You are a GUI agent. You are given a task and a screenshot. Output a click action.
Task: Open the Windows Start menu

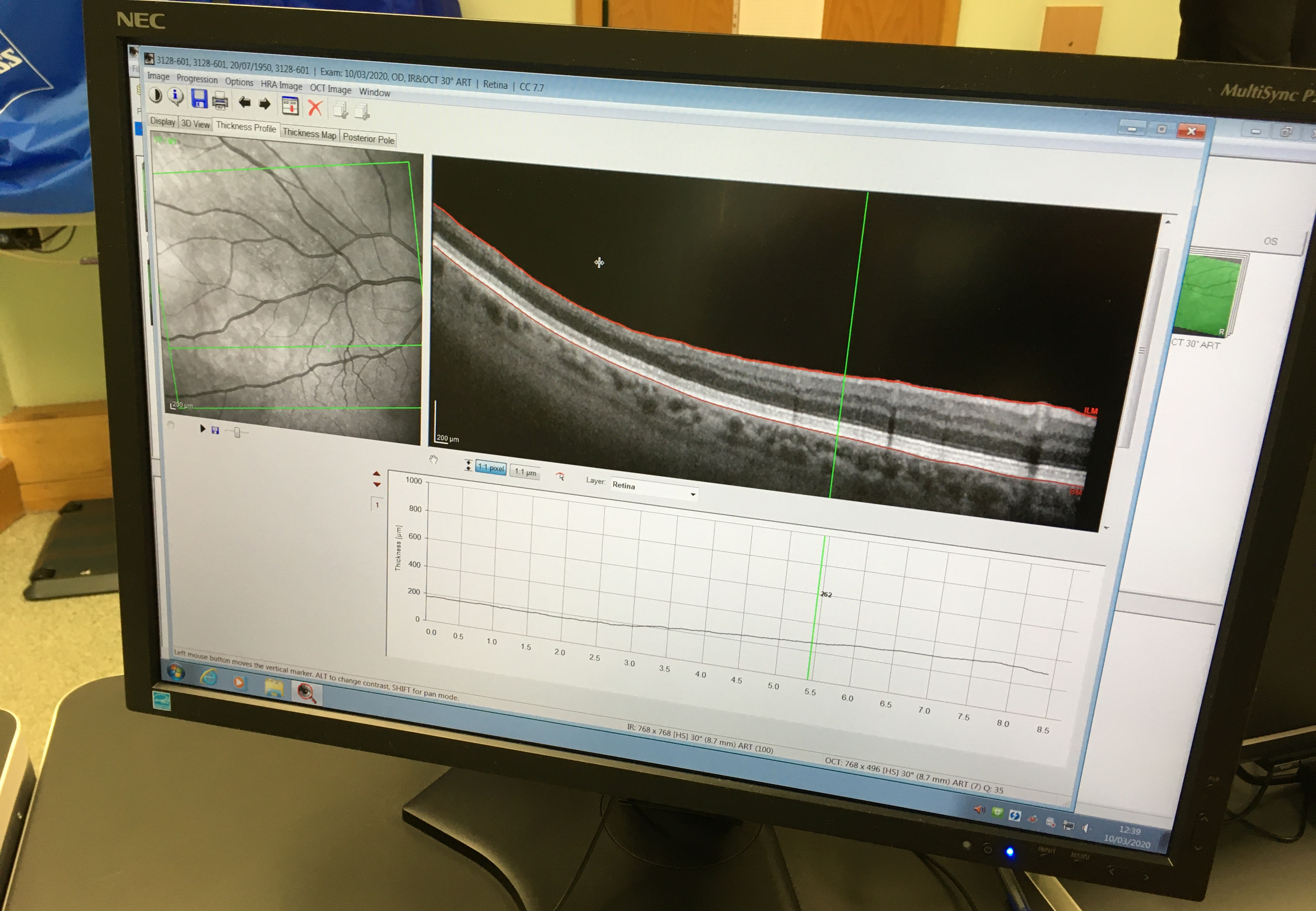(x=176, y=672)
